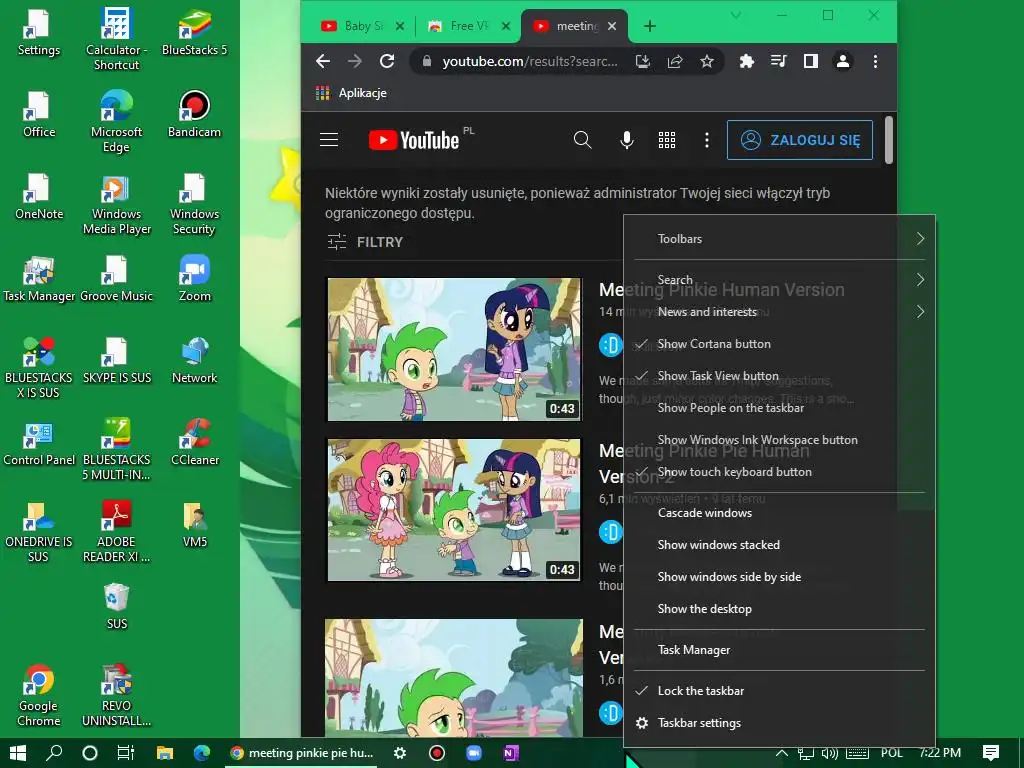Open the Windows Security desktop shortcut

(x=194, y=204)
